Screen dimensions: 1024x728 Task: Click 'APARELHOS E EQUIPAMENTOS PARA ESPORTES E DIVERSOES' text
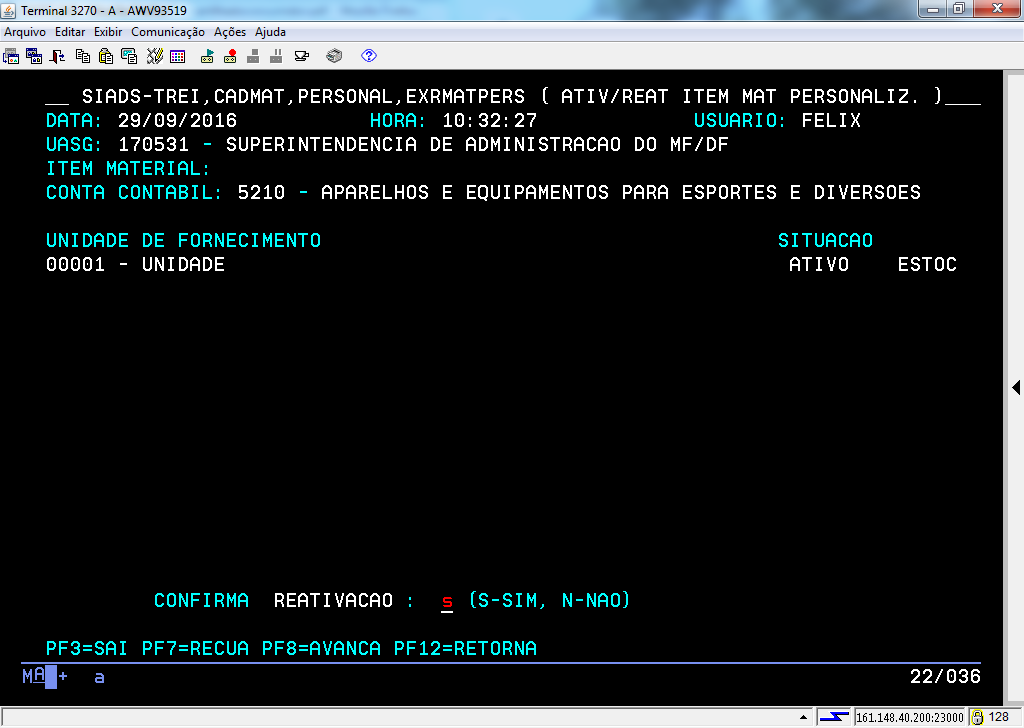tap(621, 193)
